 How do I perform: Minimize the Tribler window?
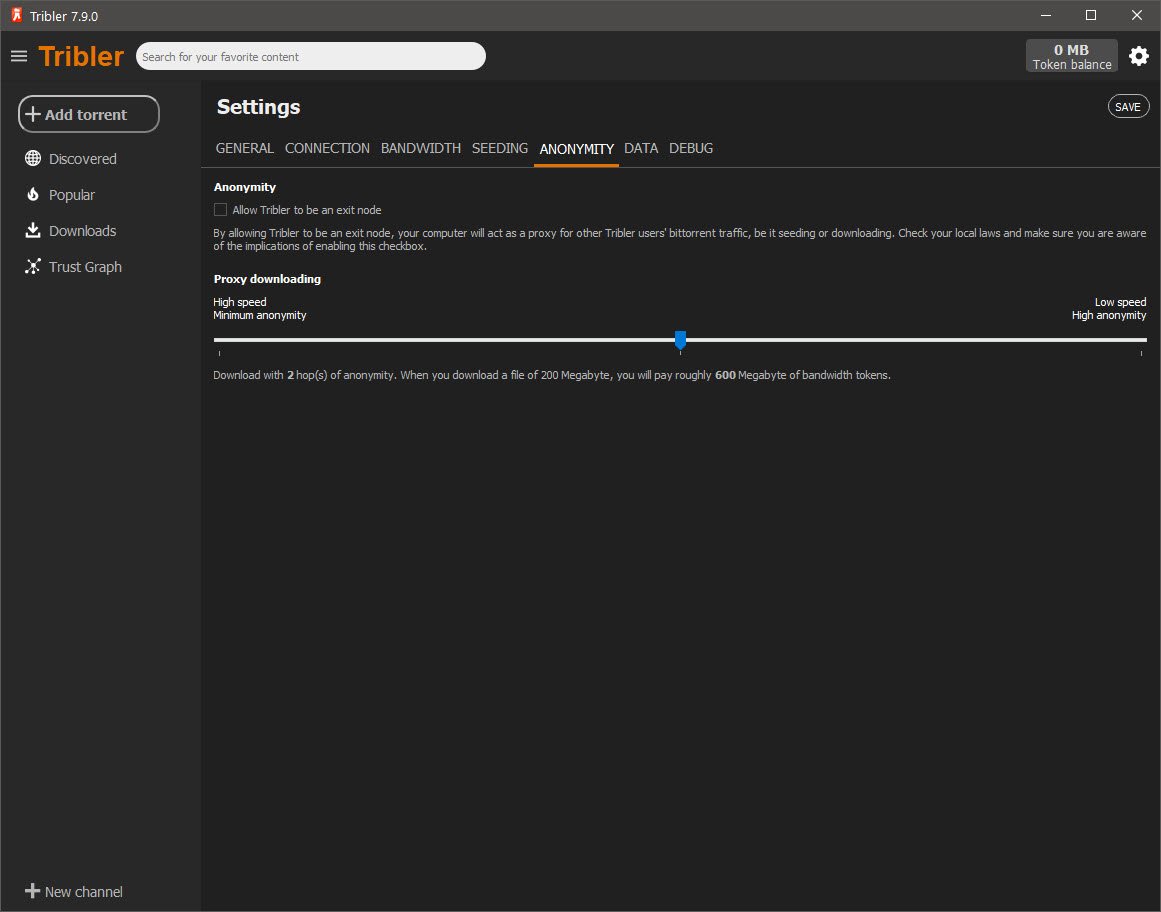click(1045, 16)
